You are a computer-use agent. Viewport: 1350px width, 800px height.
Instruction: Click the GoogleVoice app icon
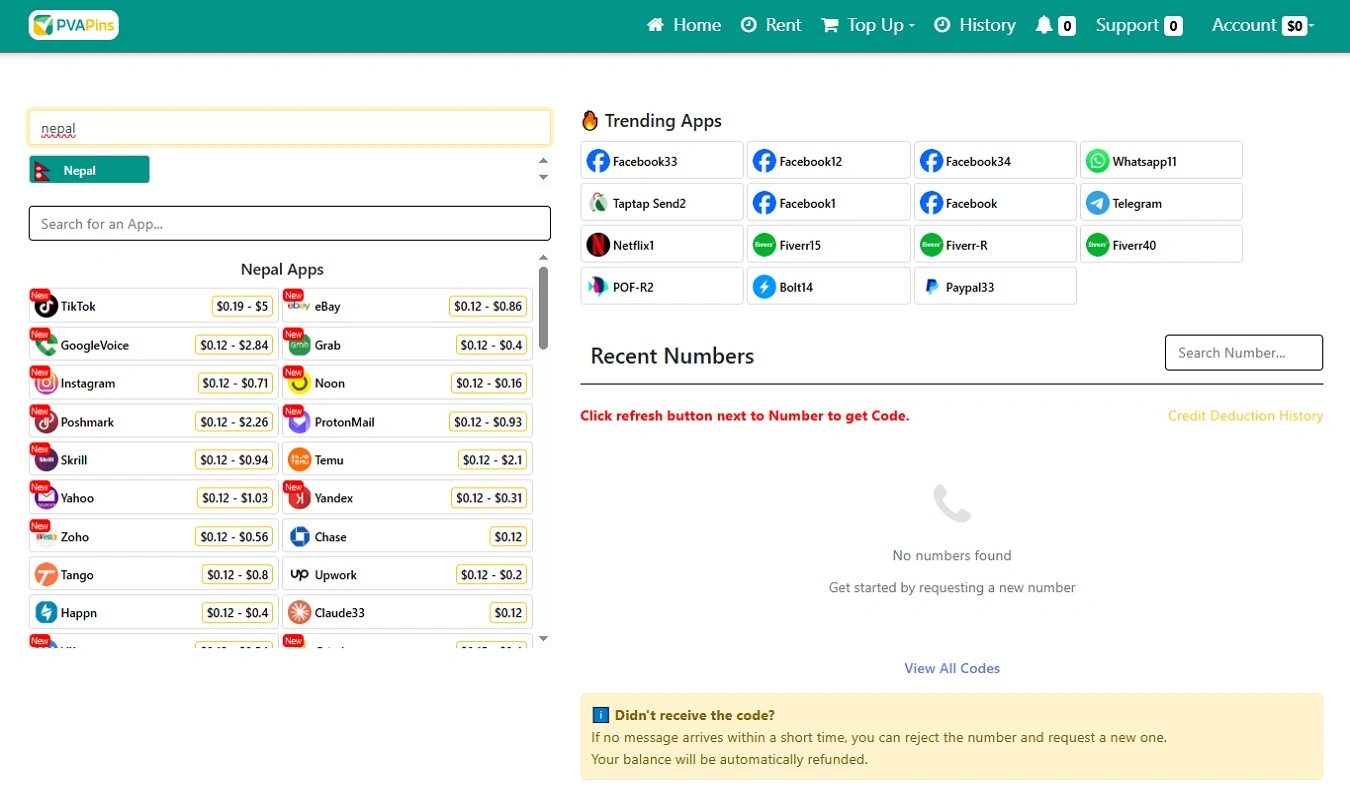click(46, 345)
